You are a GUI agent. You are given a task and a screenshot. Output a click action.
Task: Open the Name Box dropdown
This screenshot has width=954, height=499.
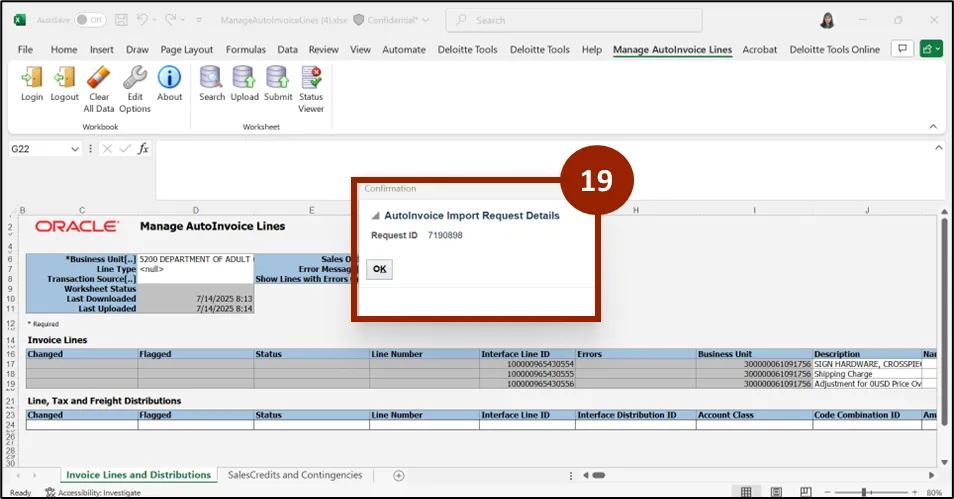(x=75, y=149)
